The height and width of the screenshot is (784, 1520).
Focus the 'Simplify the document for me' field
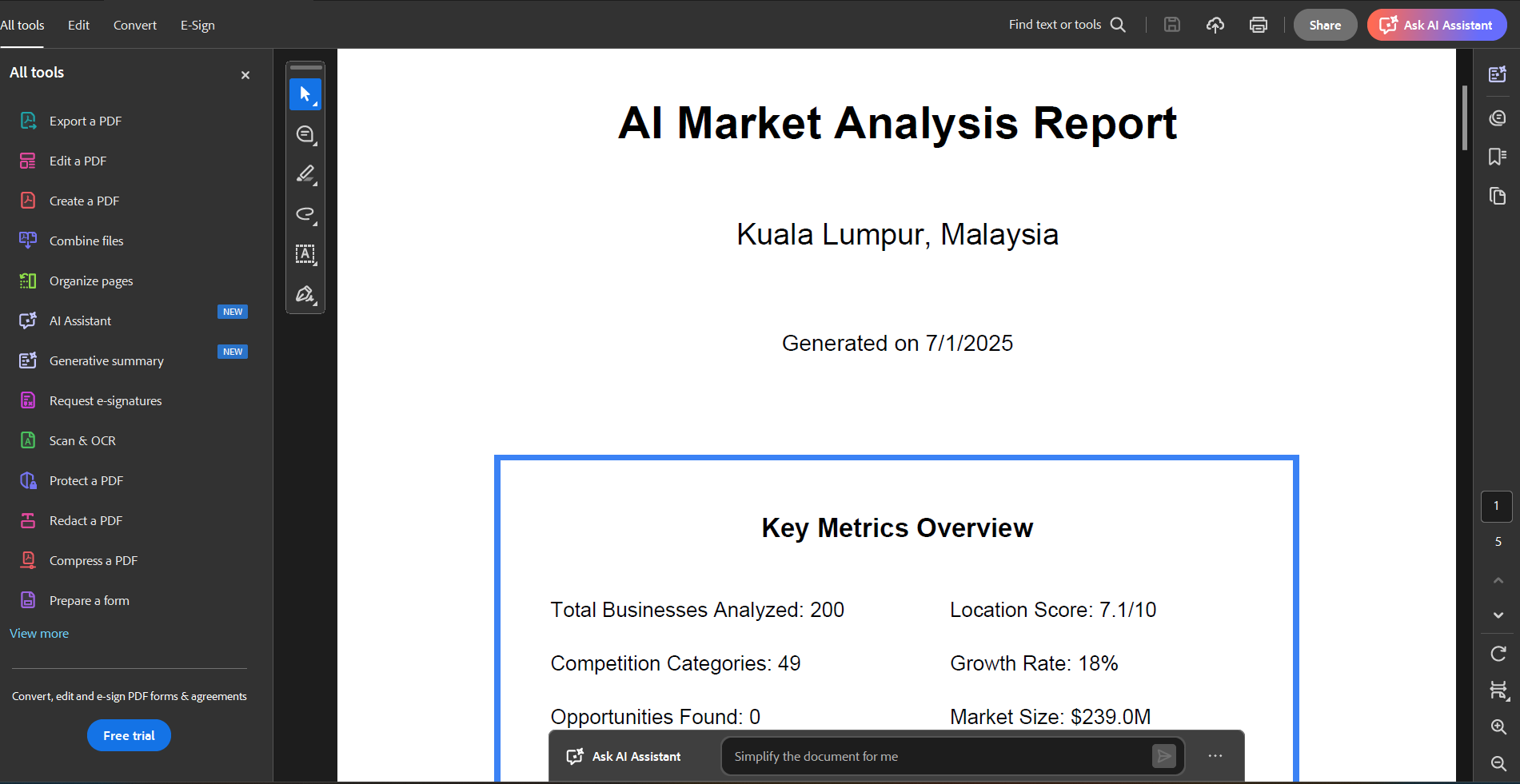pyautogui.click(x=936, y=756)
